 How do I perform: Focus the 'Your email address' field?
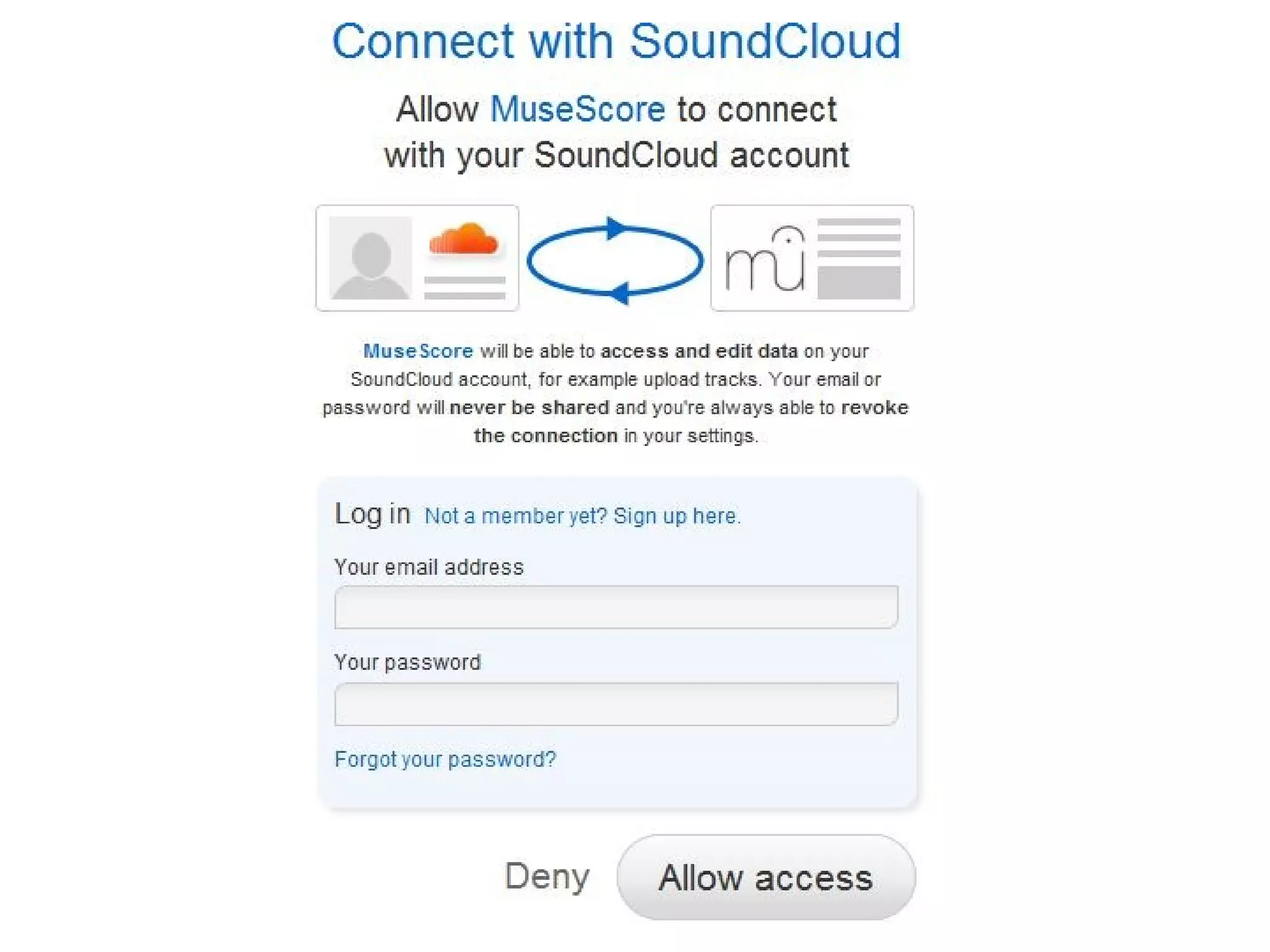[616, 607]
